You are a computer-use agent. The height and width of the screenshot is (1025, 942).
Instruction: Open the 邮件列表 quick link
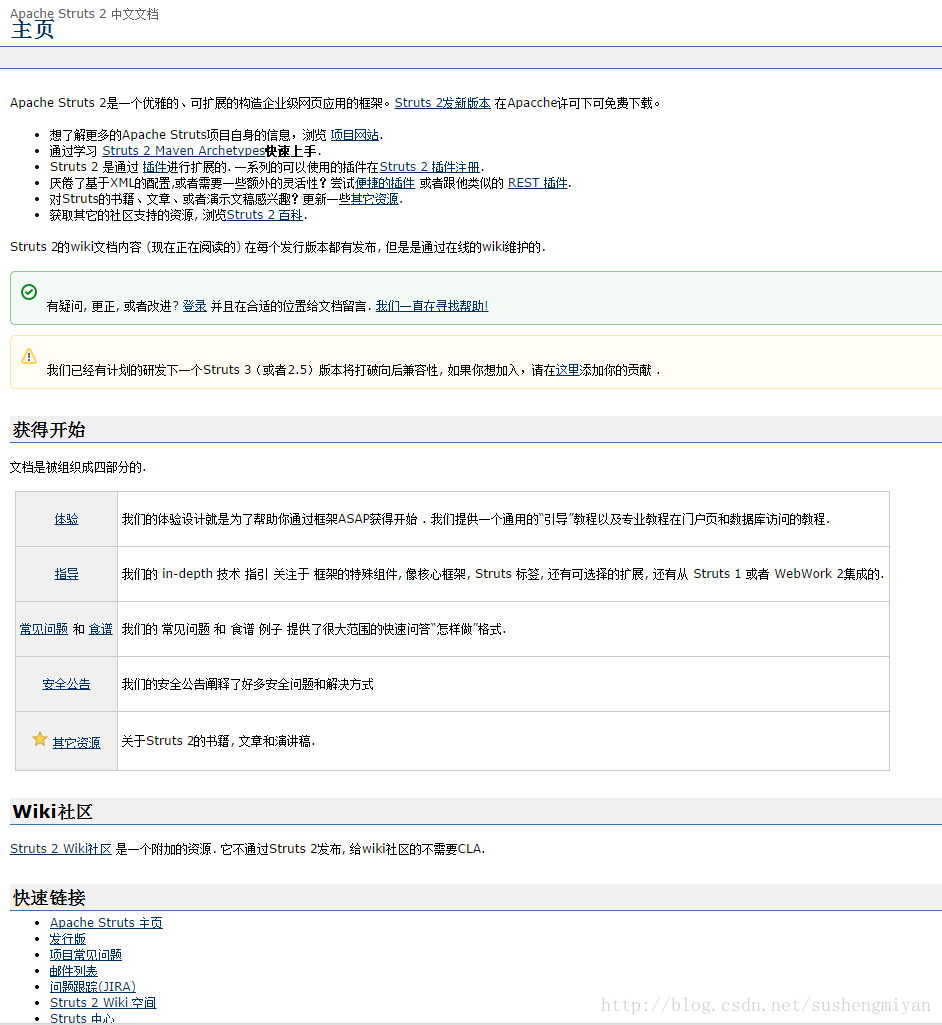pyautogui.click(x=73, y=971)
